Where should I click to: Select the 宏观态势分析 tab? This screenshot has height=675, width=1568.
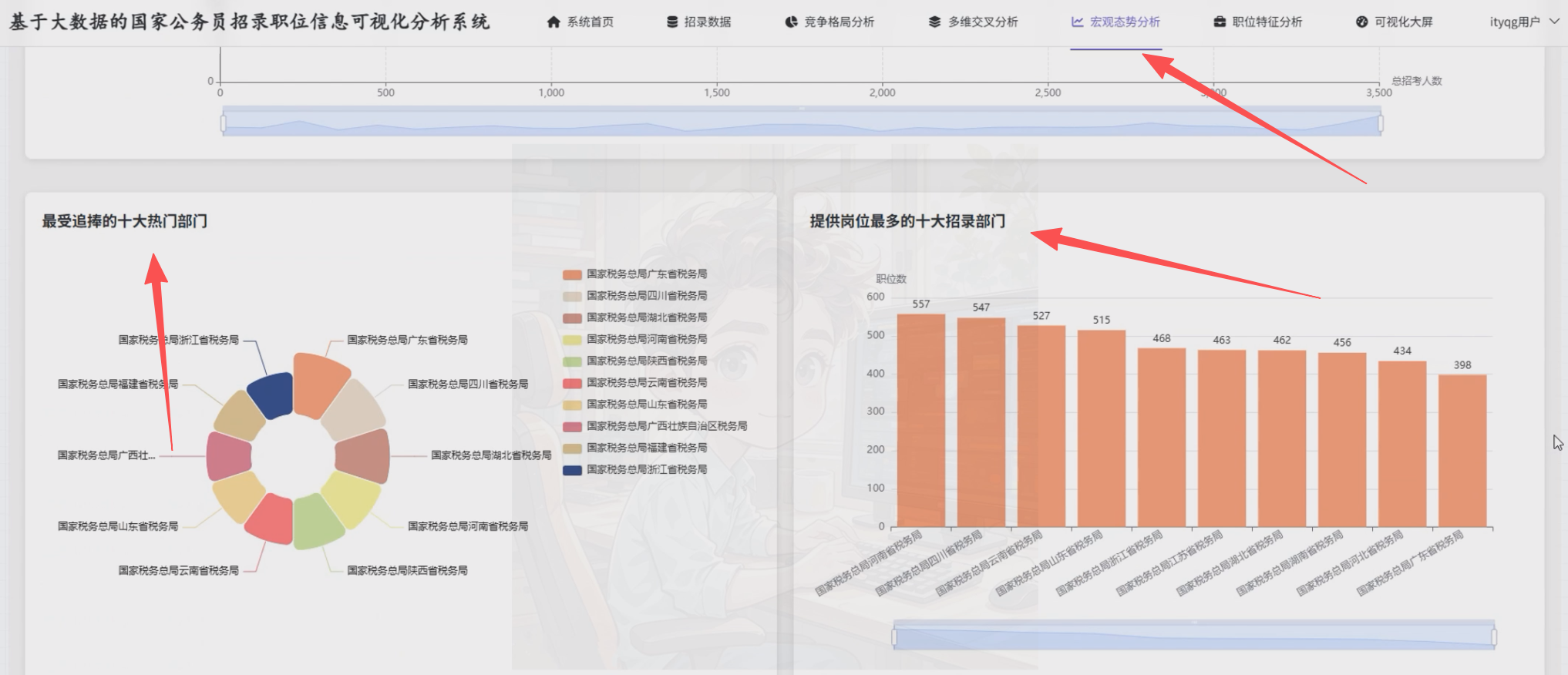tap(1115, 22)
